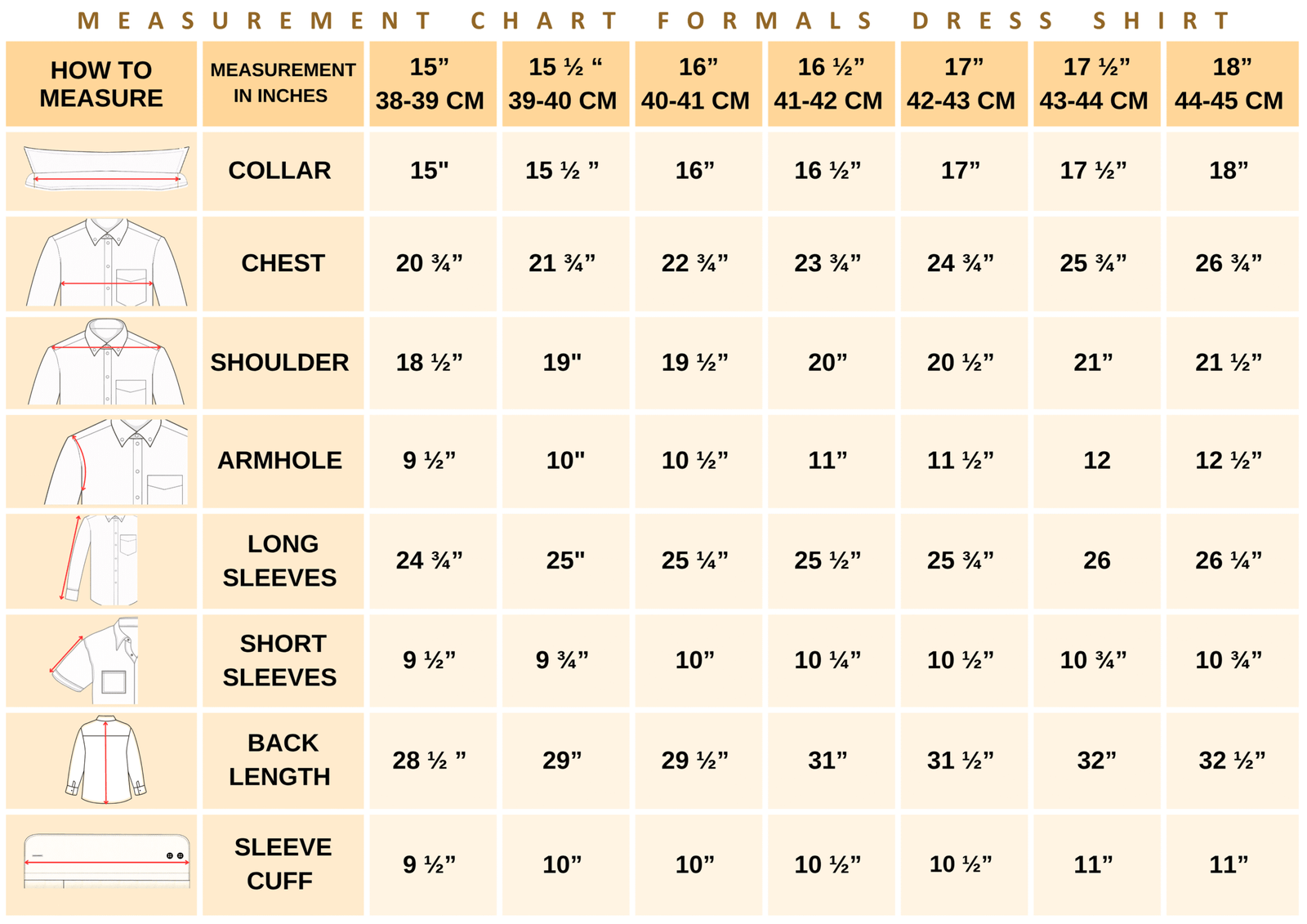Click the MEASUREMENT IN INCHES header cell
This screenshot has width=1307, height=924.
pyautogui.click(x=283, y=84)
